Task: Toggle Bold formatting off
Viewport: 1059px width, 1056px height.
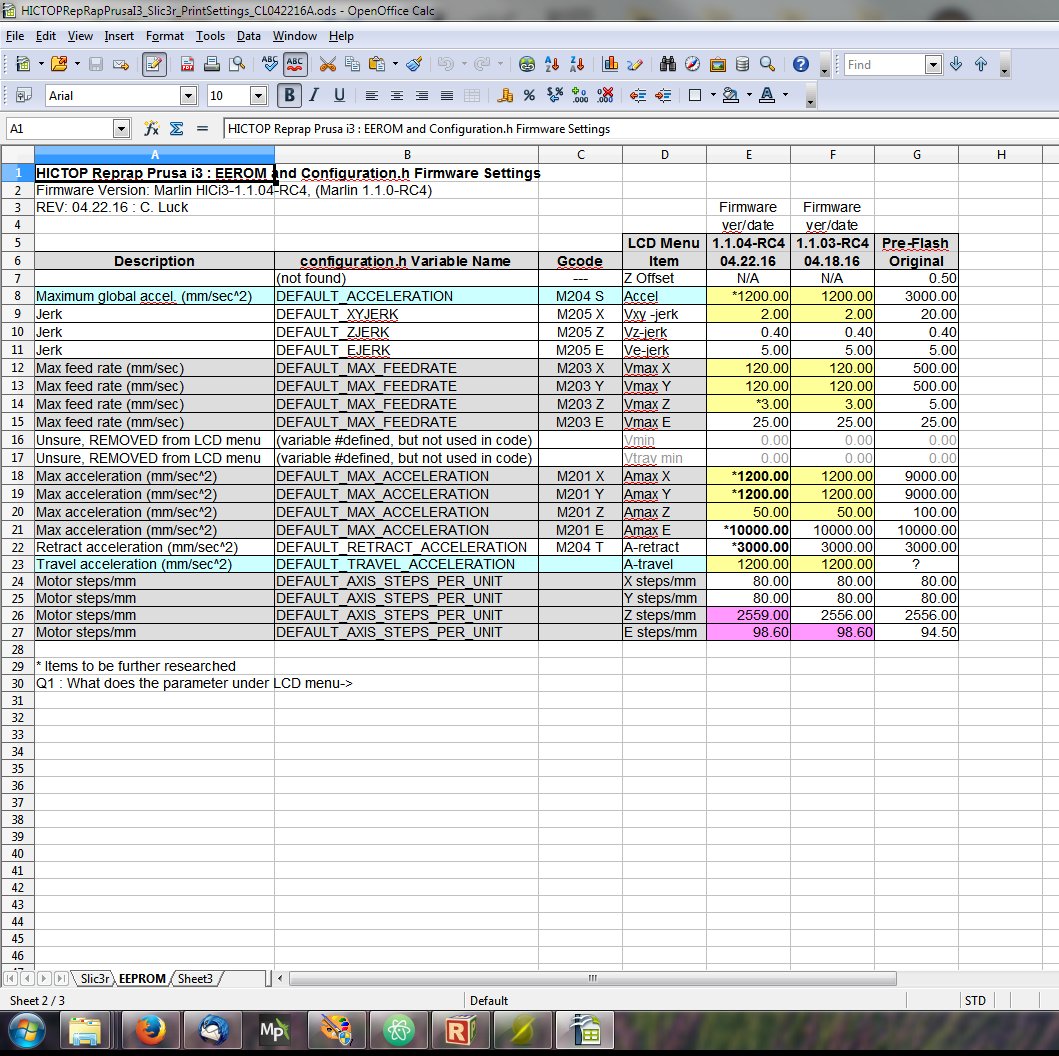Action: pos(290,95)
